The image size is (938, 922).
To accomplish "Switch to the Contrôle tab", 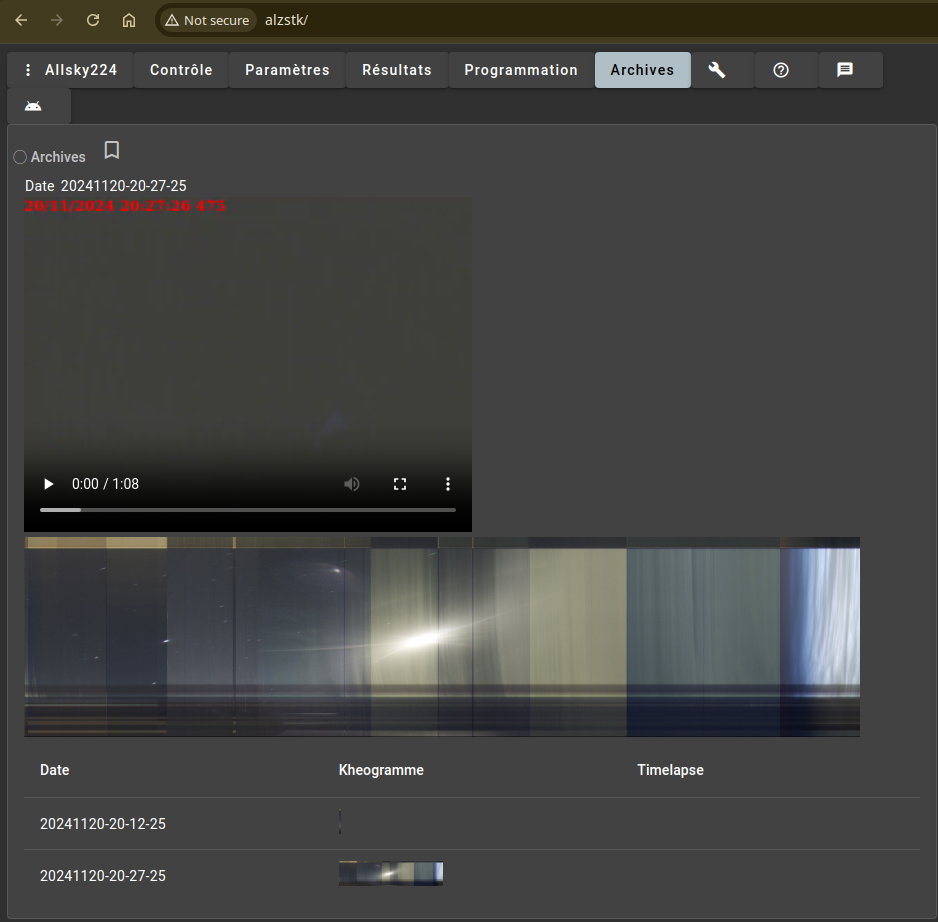I will (181, 70).
